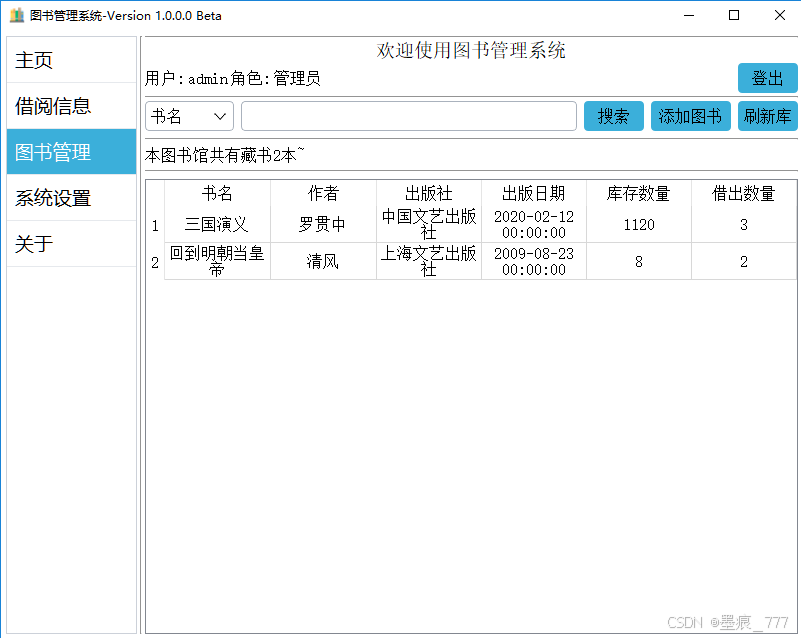Click the book app icon in title bar
This screenshot has height=638, width=801.
(17, 15)
